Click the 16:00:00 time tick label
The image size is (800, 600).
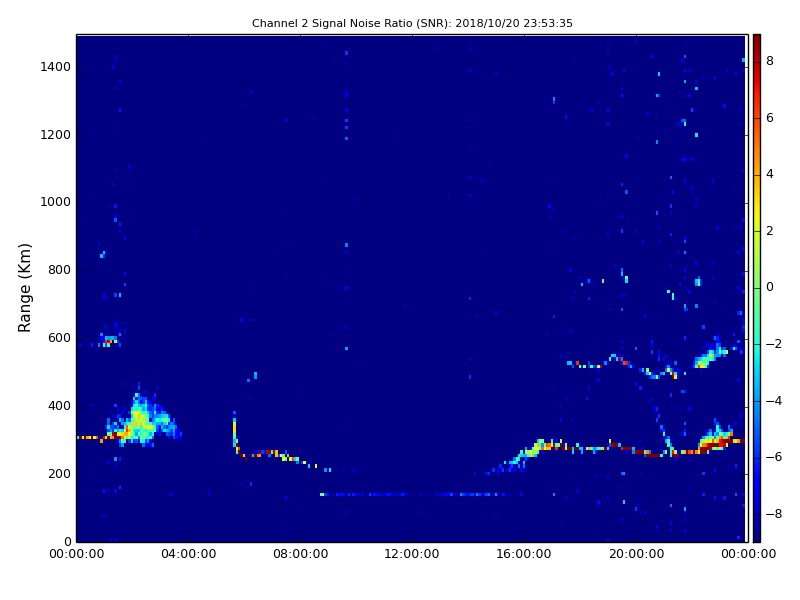tap(524, 554)
